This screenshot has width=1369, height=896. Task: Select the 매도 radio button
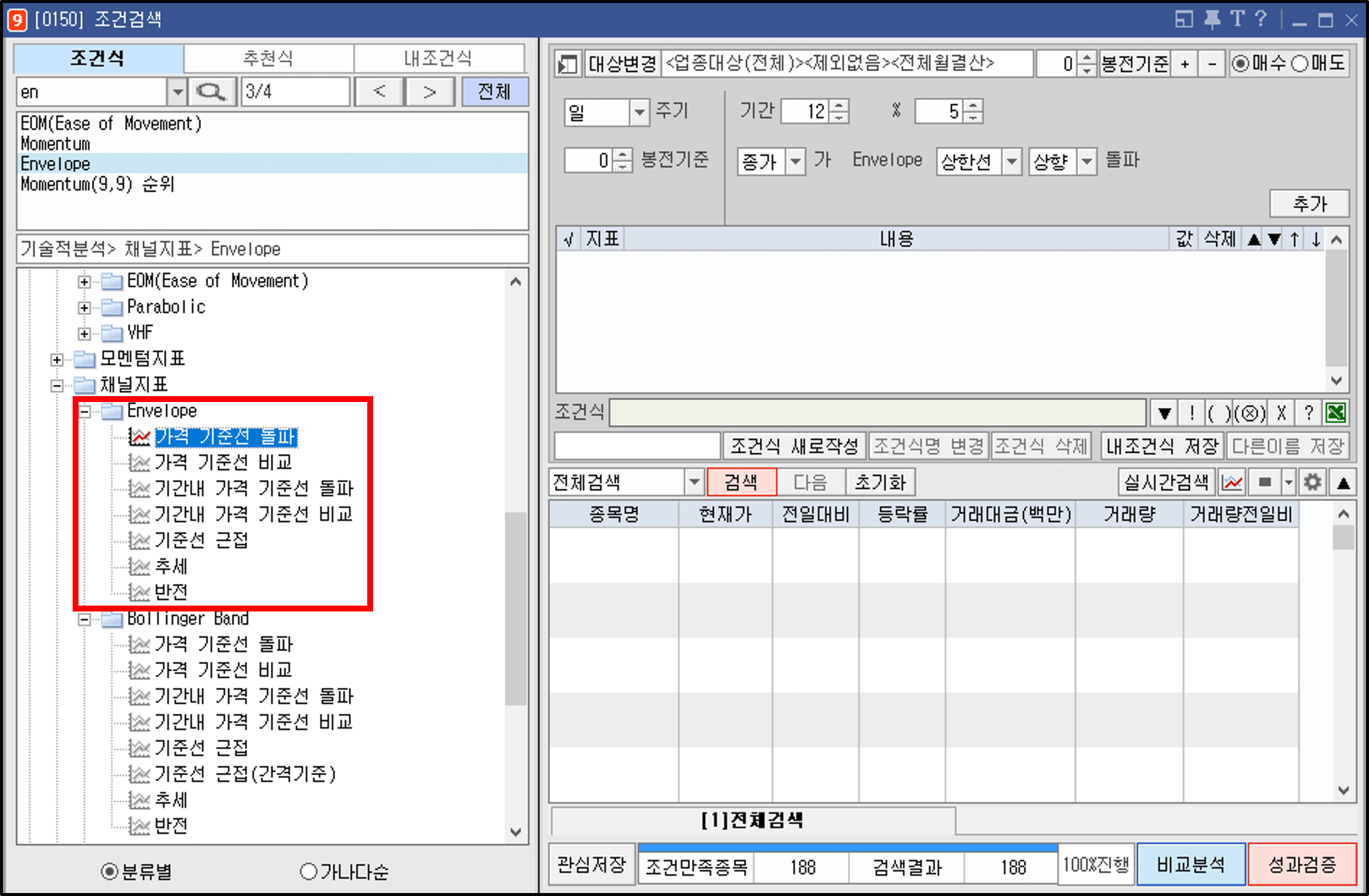tap(1299, 63)
